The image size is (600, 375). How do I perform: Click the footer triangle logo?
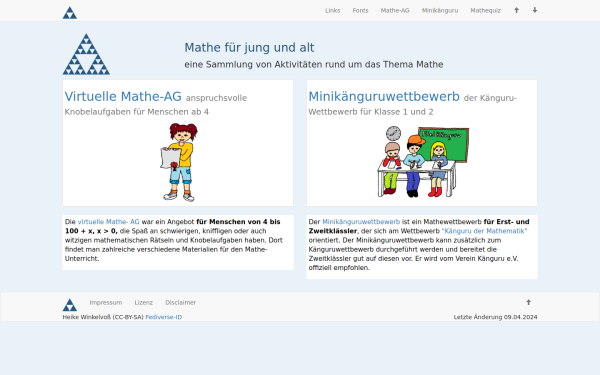pyautogui.click(x=70, y=305)
